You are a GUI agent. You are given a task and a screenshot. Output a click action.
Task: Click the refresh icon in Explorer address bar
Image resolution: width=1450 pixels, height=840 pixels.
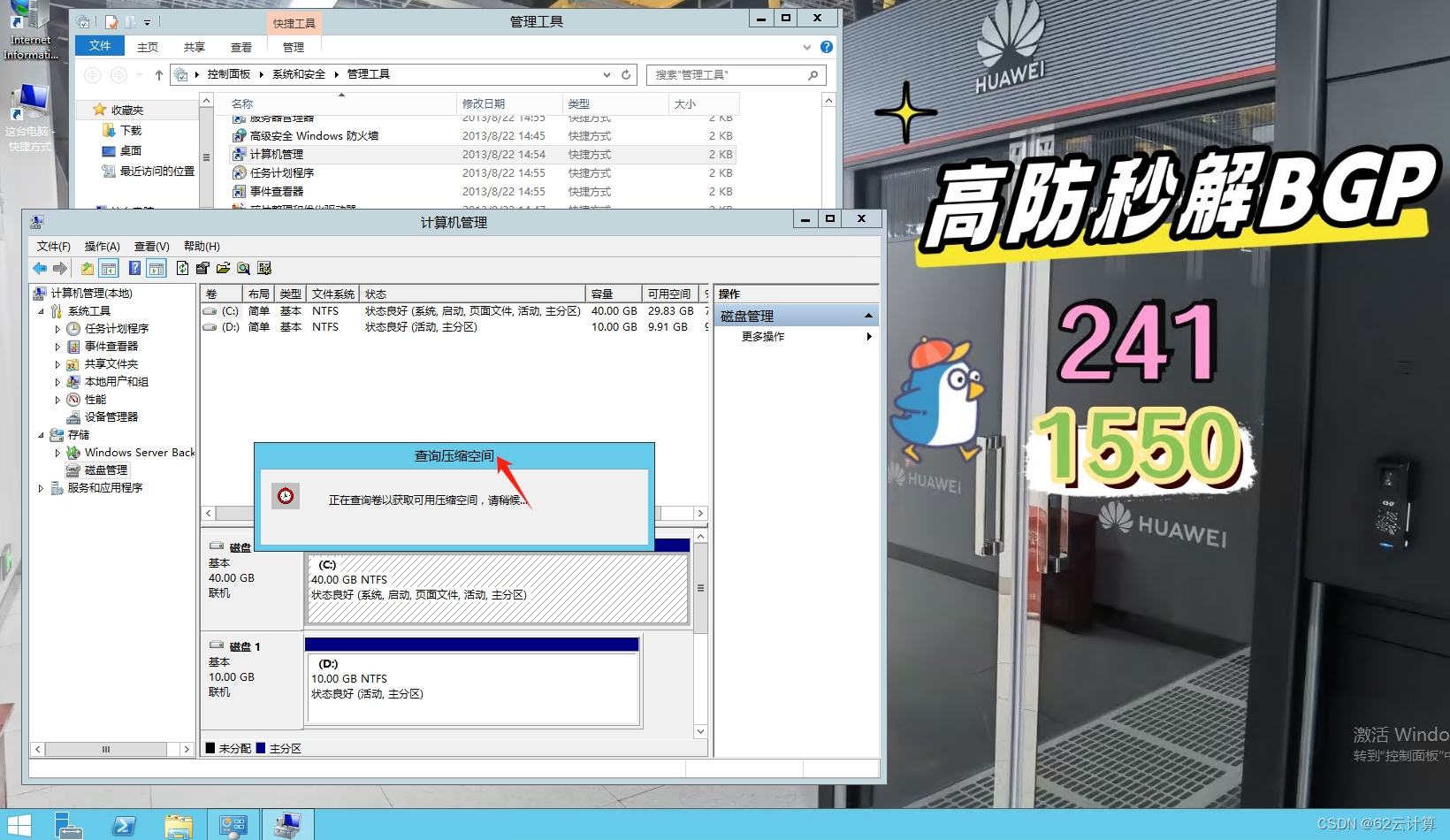coord(626,75)
